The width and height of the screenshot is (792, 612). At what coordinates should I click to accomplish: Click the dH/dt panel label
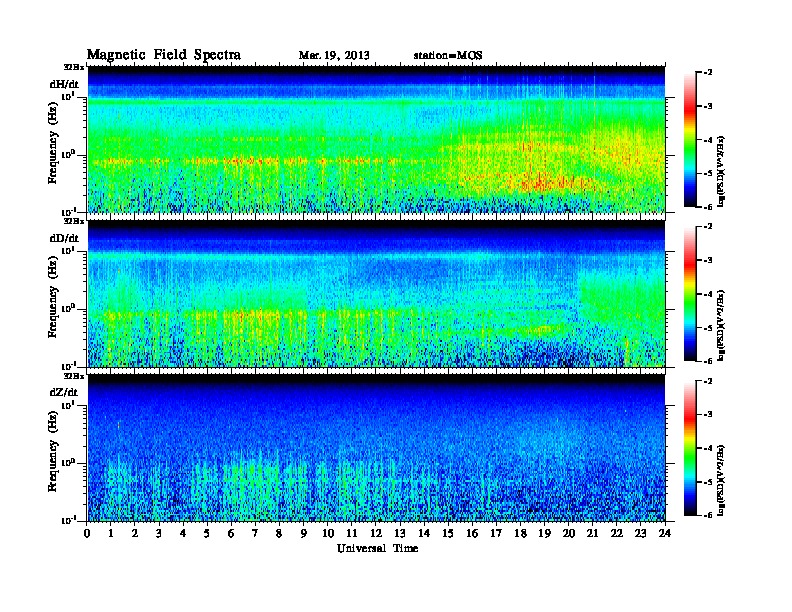64,84
